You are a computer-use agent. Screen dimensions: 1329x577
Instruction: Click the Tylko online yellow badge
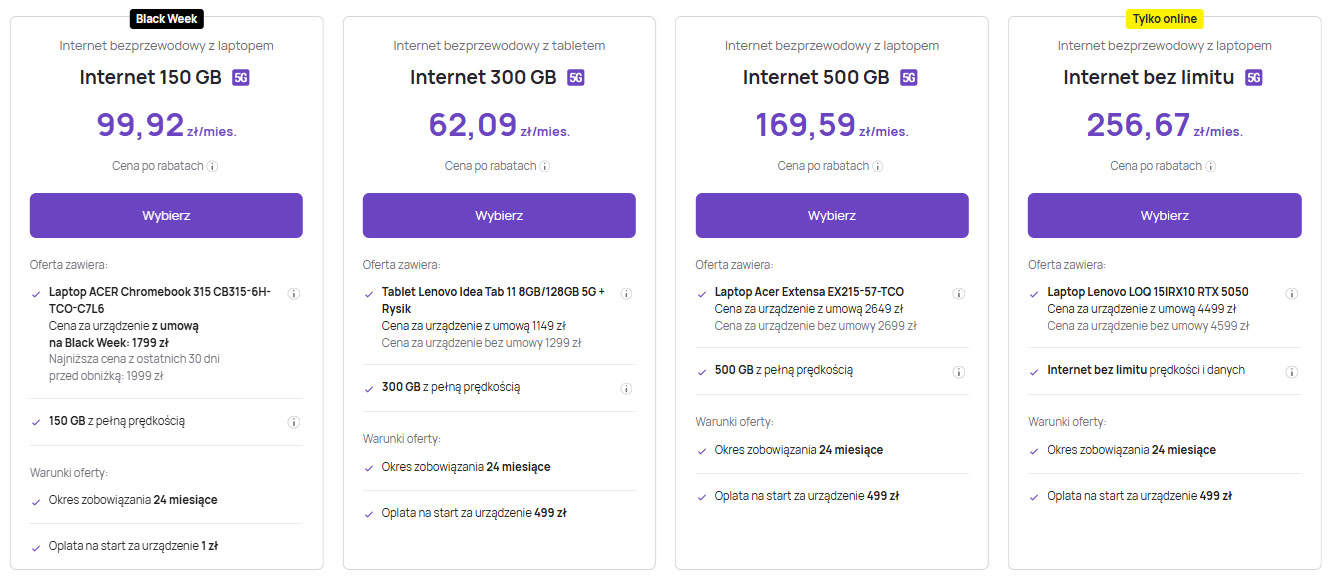1164,18
